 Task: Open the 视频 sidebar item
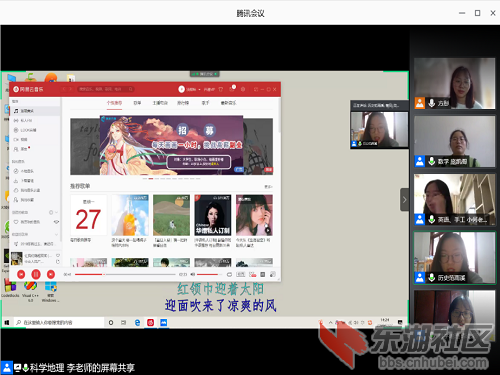coord(35,140)
